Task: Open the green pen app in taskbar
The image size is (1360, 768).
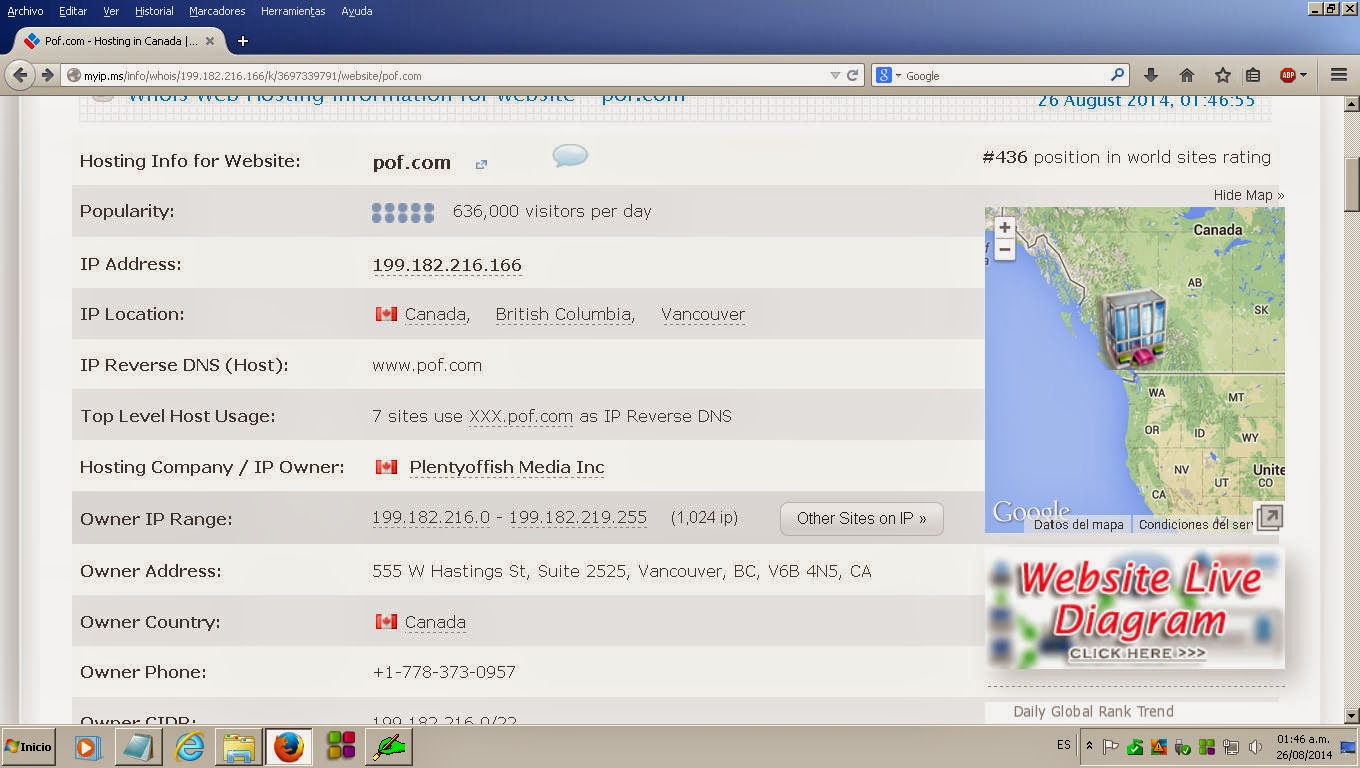Action: tap(389, 747)
